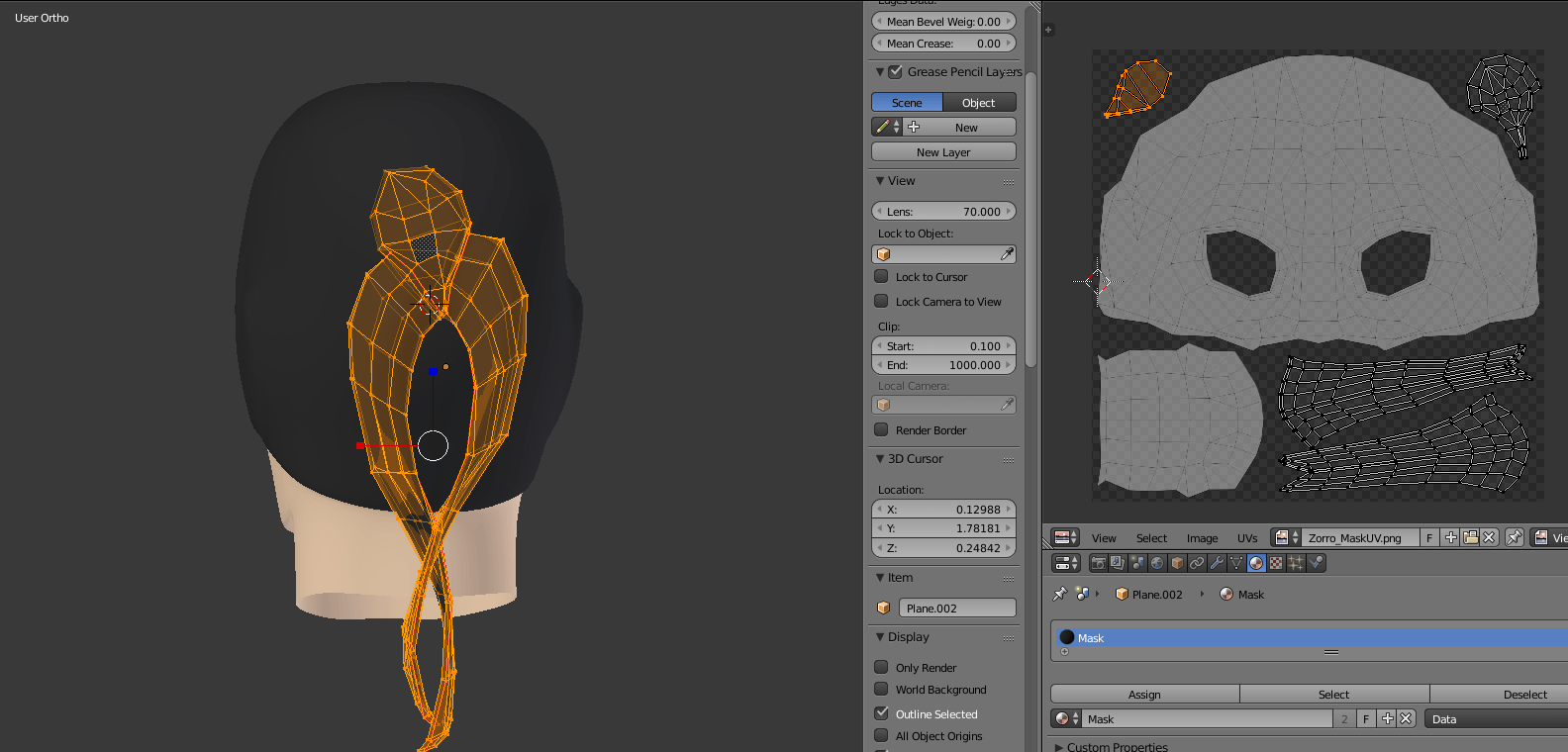Toggle the Only Render checkbox

tap(882, 668)
